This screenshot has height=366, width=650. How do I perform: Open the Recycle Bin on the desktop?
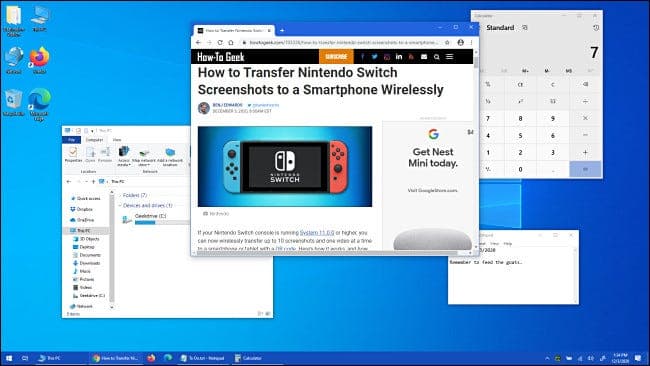(x=13, y=102)
